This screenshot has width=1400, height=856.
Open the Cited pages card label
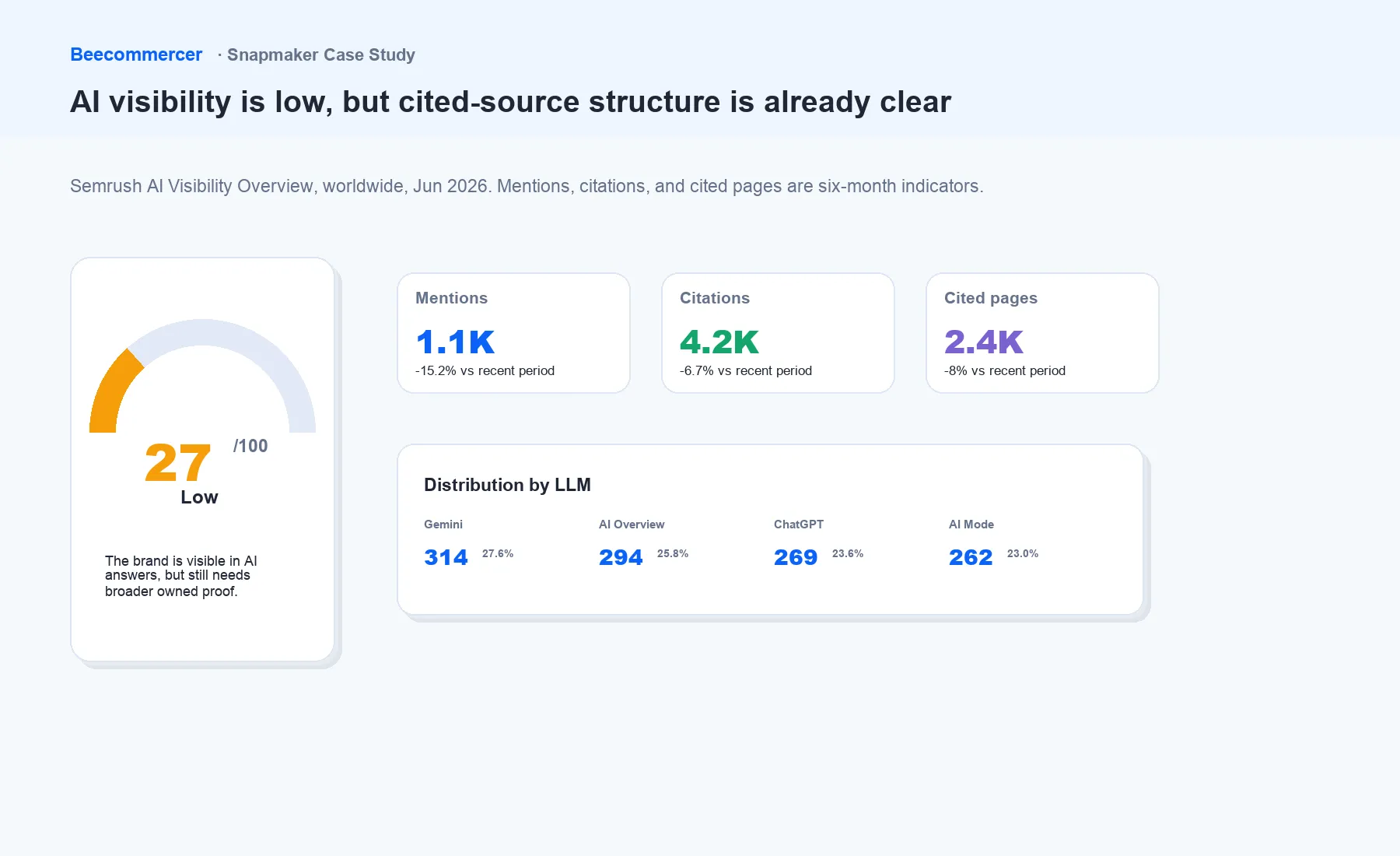[991, 298]
